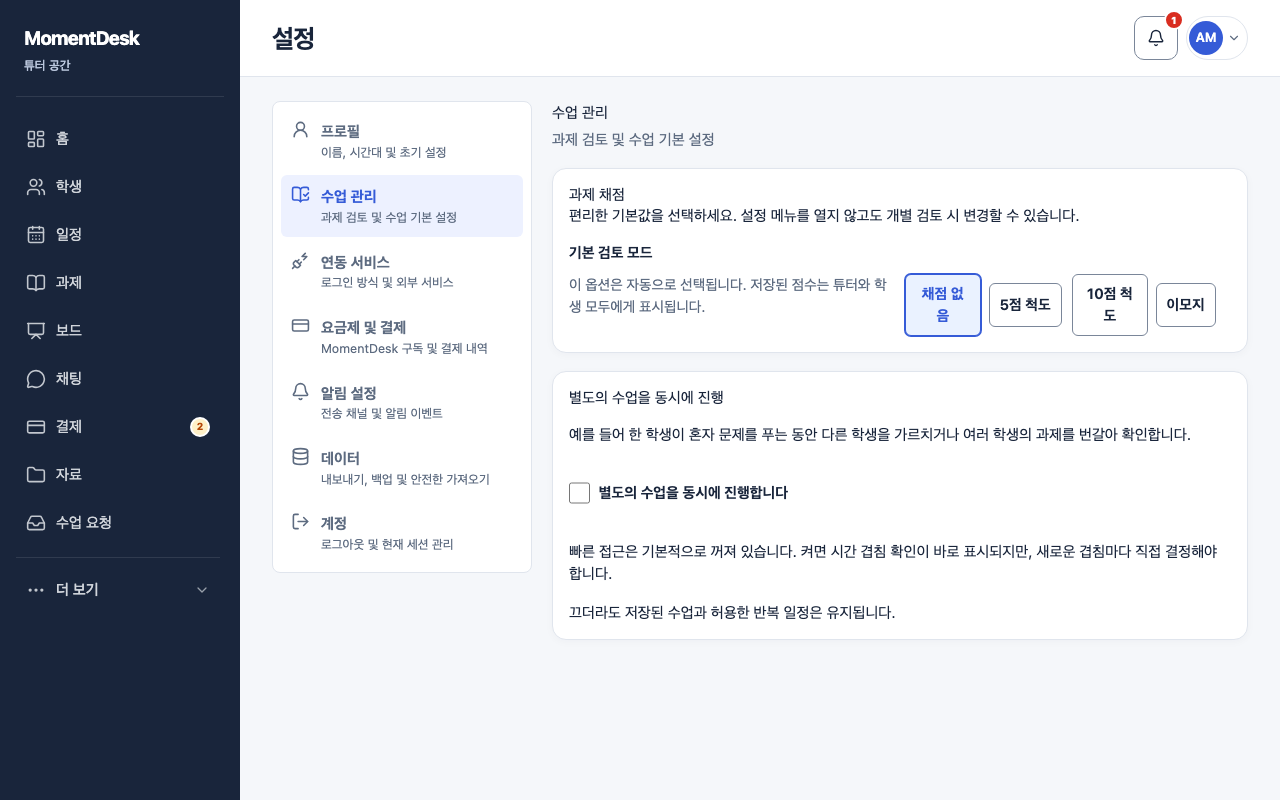Image resolution: width=1280 pixels, height=800 pixels.
Task: Go to 일정 in sidebar
Action: tap(120, 235)
